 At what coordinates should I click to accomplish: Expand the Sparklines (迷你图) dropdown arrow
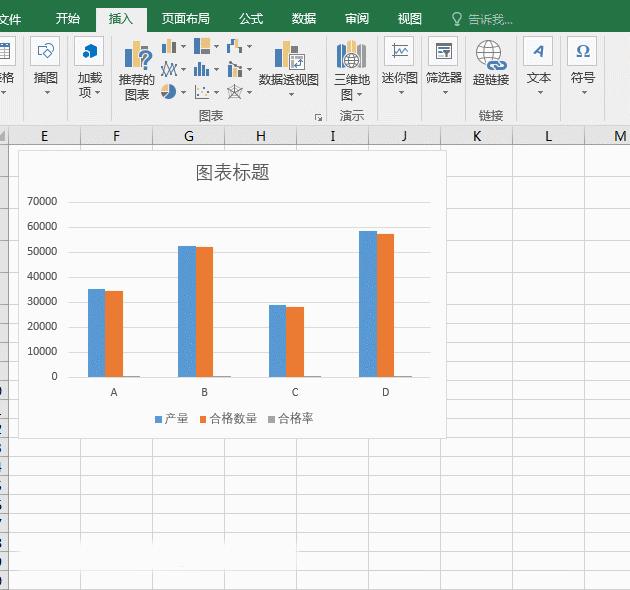(401, 93)
